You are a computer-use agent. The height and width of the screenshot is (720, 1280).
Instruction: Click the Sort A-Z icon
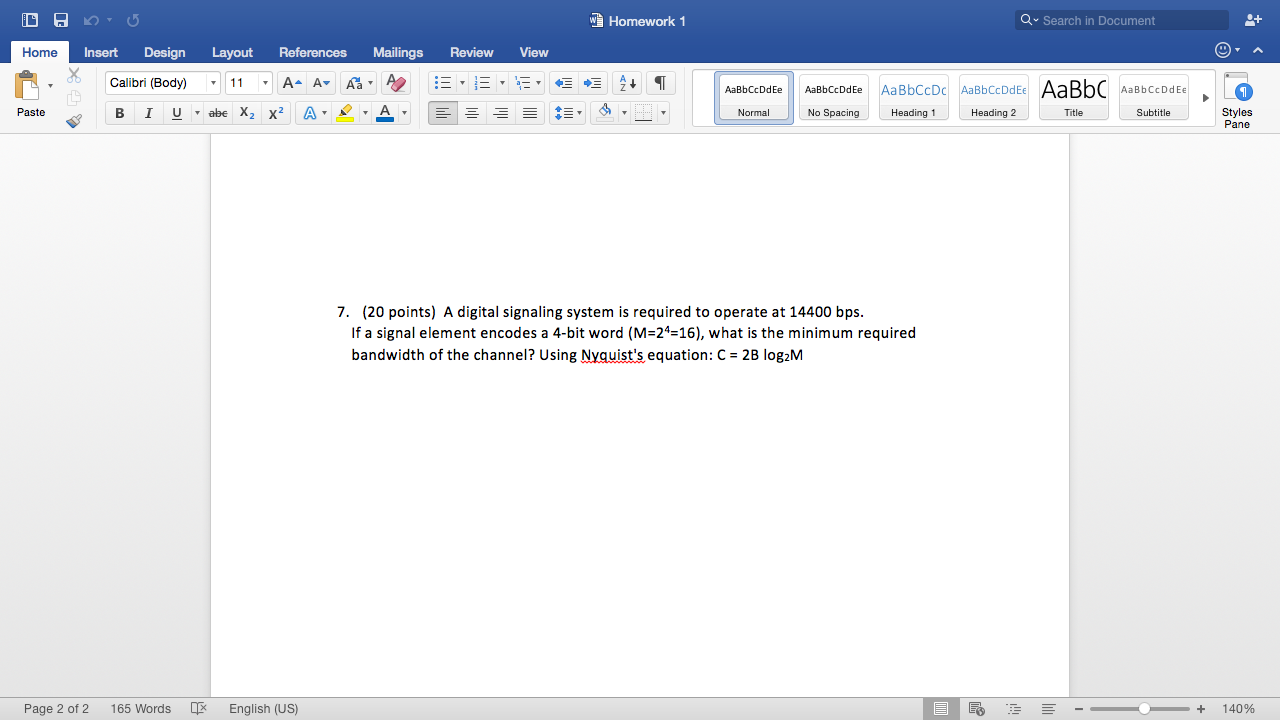[x=626, y=83]
